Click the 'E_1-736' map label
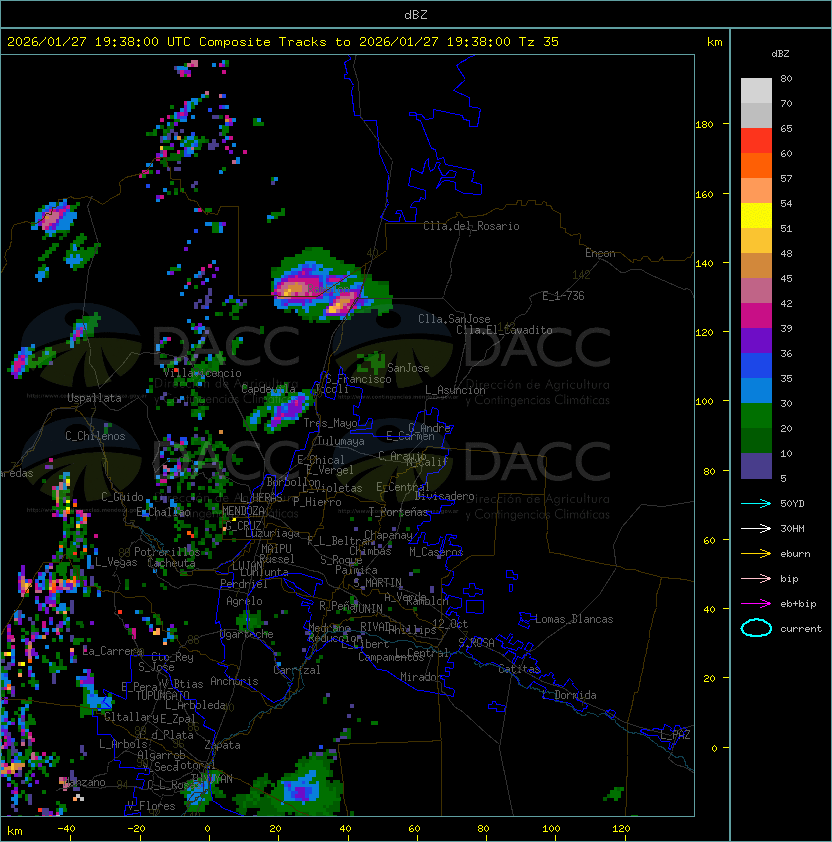 563,296
